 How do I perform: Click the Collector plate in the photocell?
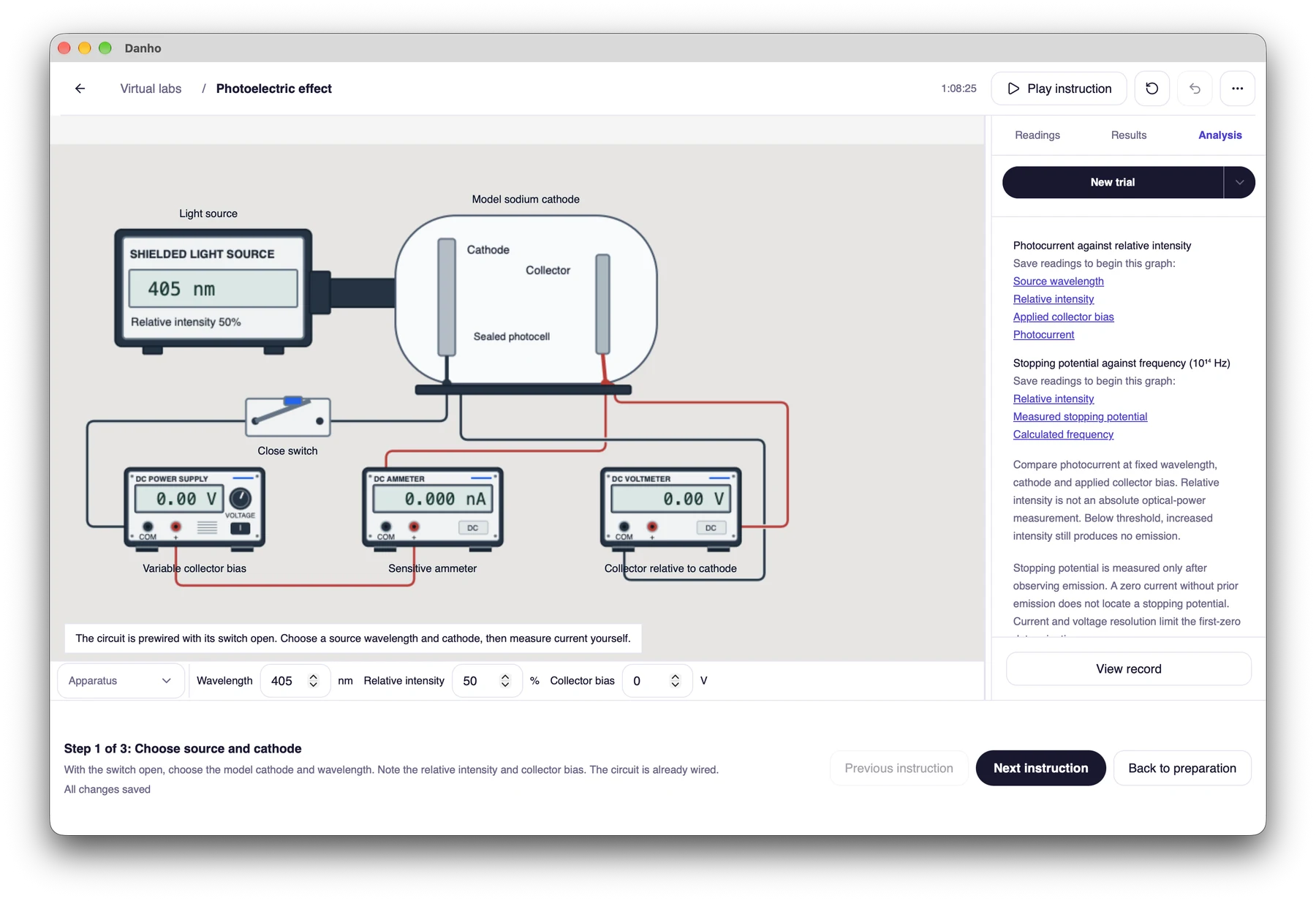tap(603, 304)
